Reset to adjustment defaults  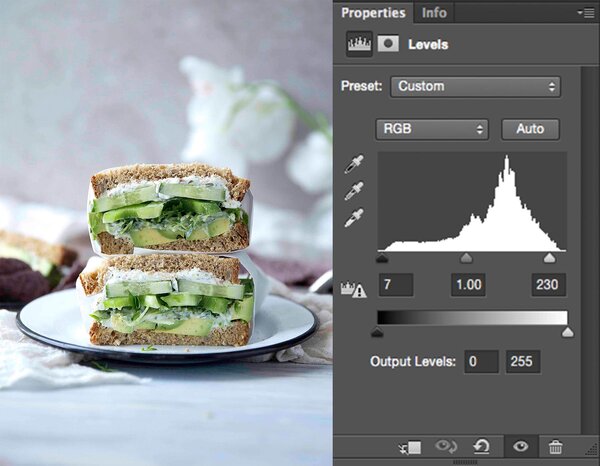[x=481, y=446]
